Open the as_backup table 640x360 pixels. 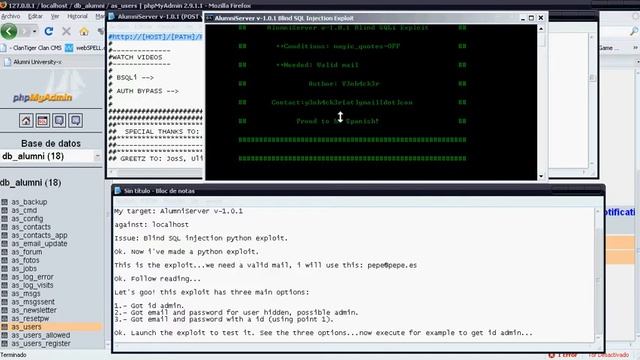click(29, 202)
